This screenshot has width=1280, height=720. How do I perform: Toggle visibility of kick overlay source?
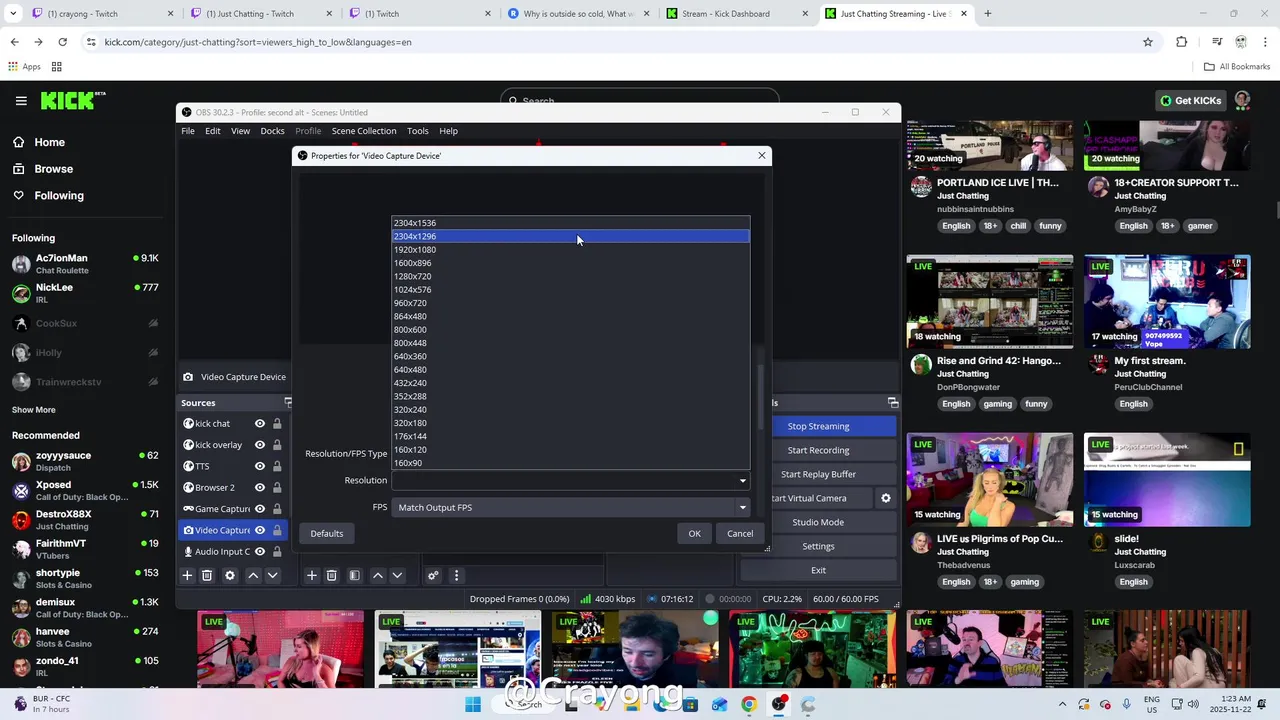[x=260, y=445]
